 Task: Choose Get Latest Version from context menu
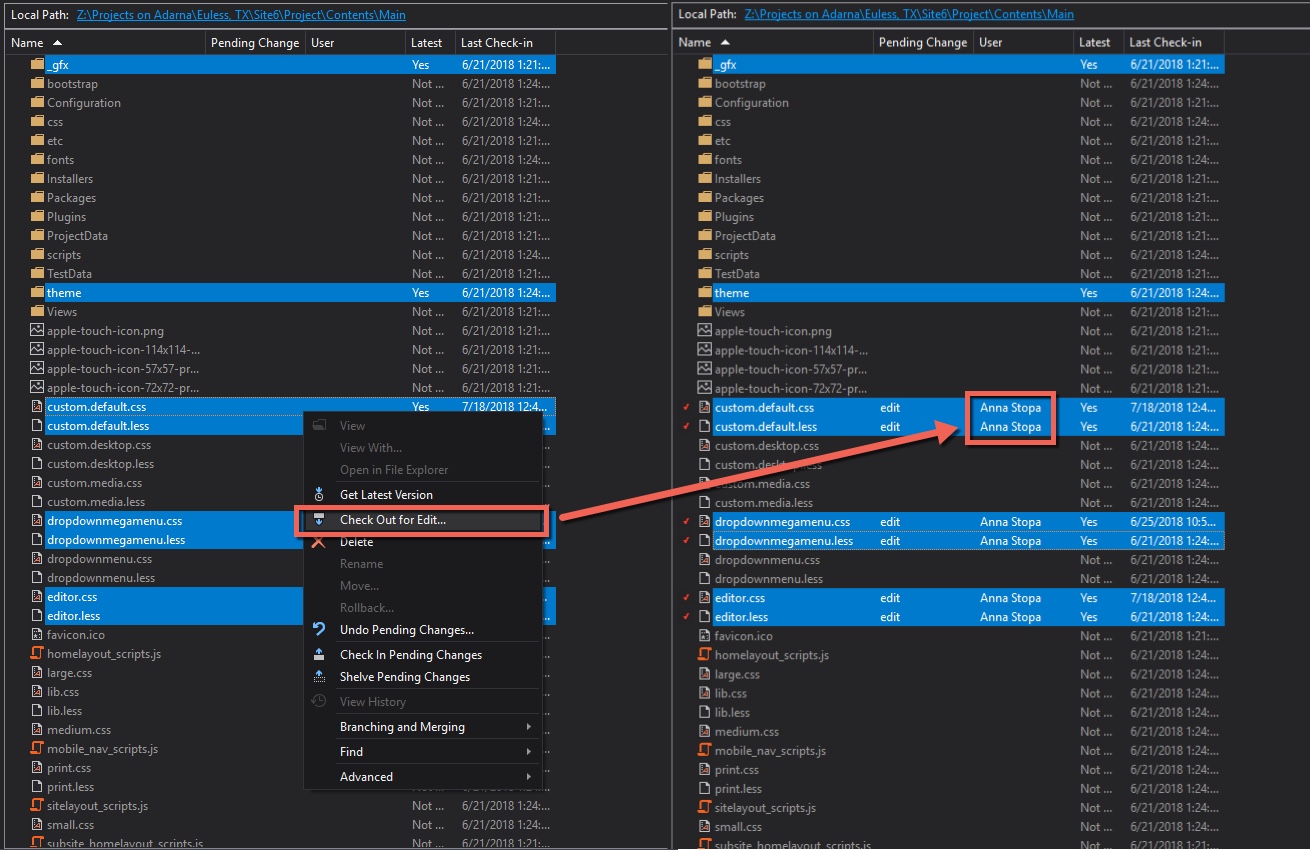(386, 495)
